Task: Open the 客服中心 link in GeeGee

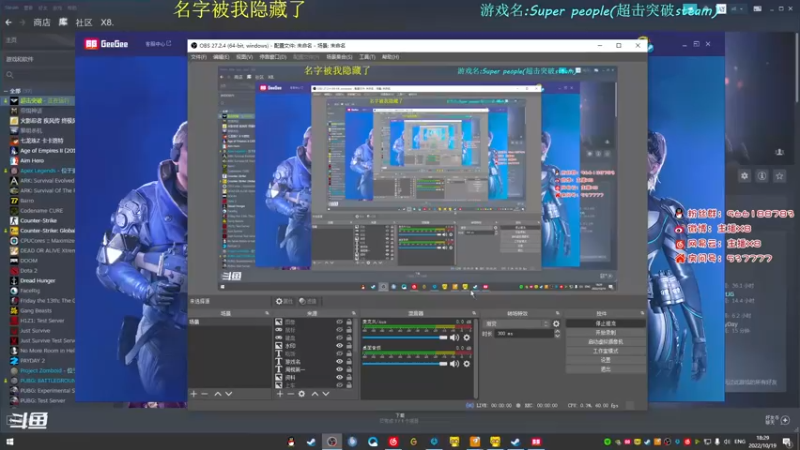Action: [x=158, y=44]
